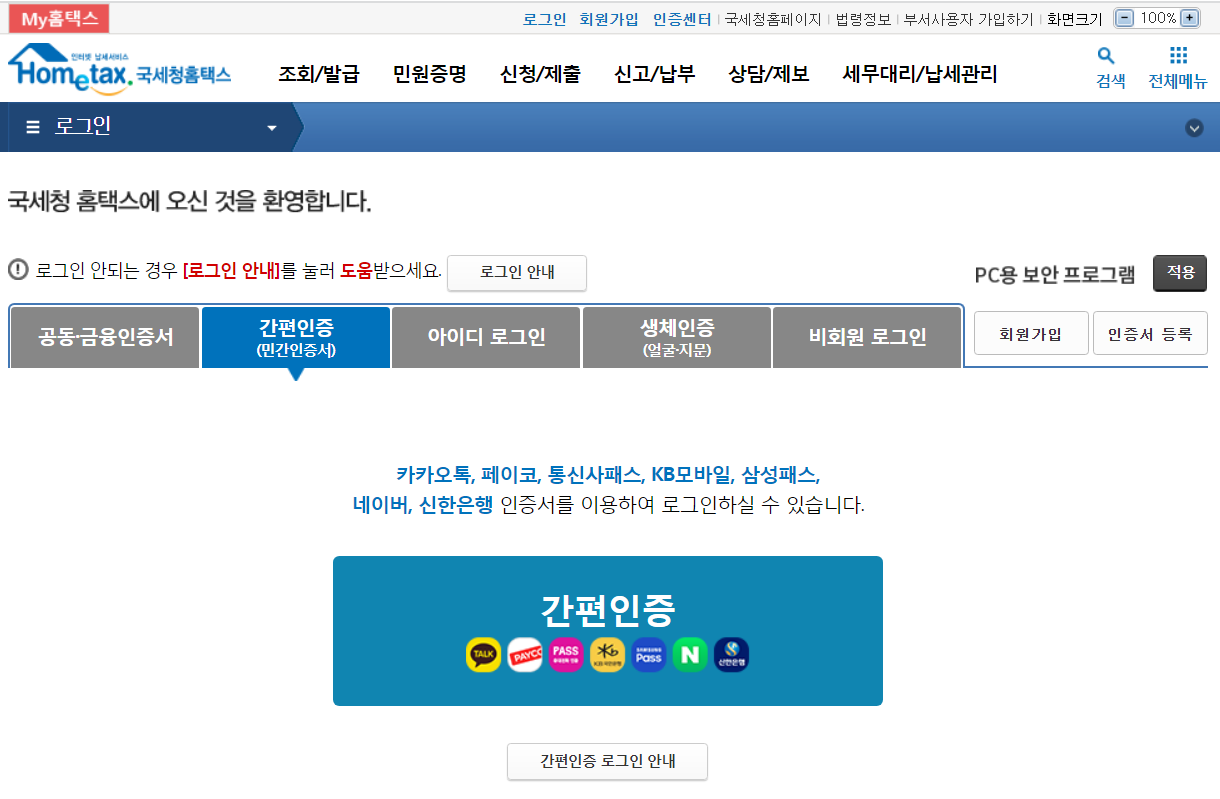Click the red [로그인 안내] text
The height and width of the screenshot is (799, 1220).
coord(231,270)
